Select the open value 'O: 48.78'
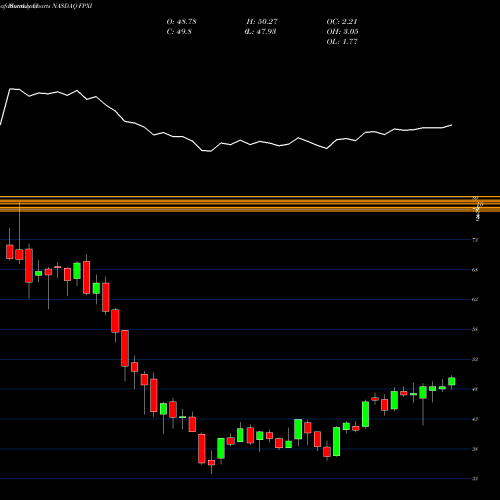 tap(181, 22)
